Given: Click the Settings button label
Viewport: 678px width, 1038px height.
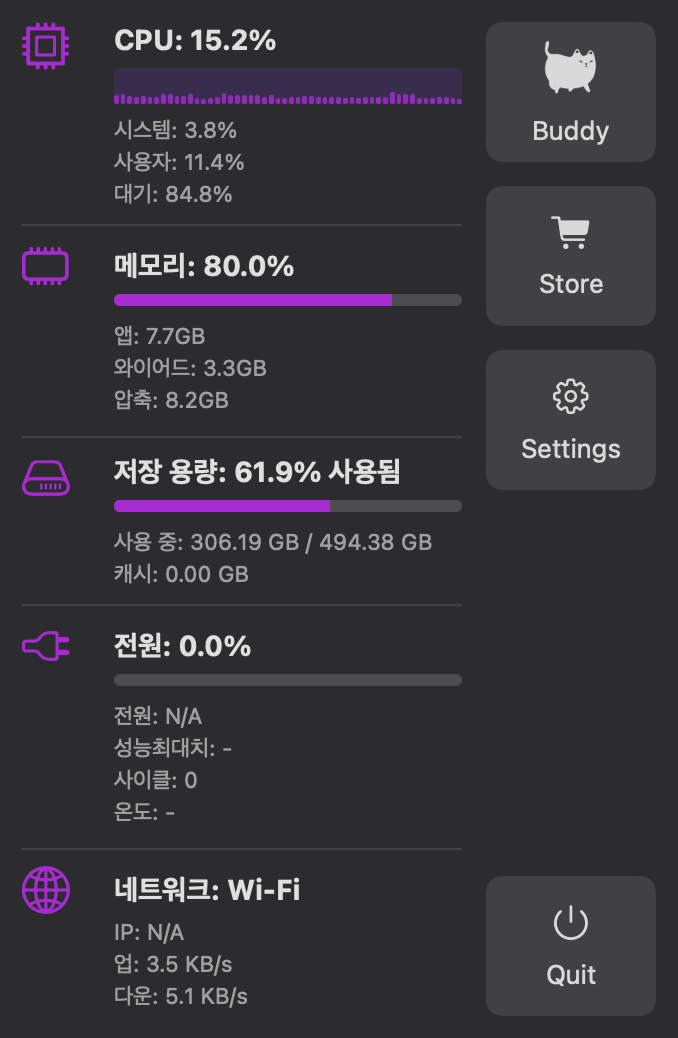Looking at the screenshot, I should pos(570,449).
